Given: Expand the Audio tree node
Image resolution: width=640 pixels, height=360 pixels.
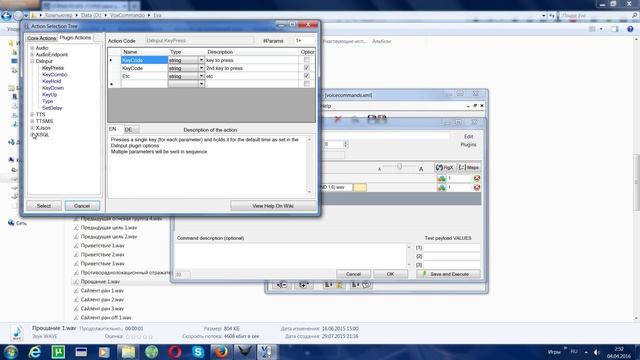Looking at the screenshot, I should tap(32, 48).
